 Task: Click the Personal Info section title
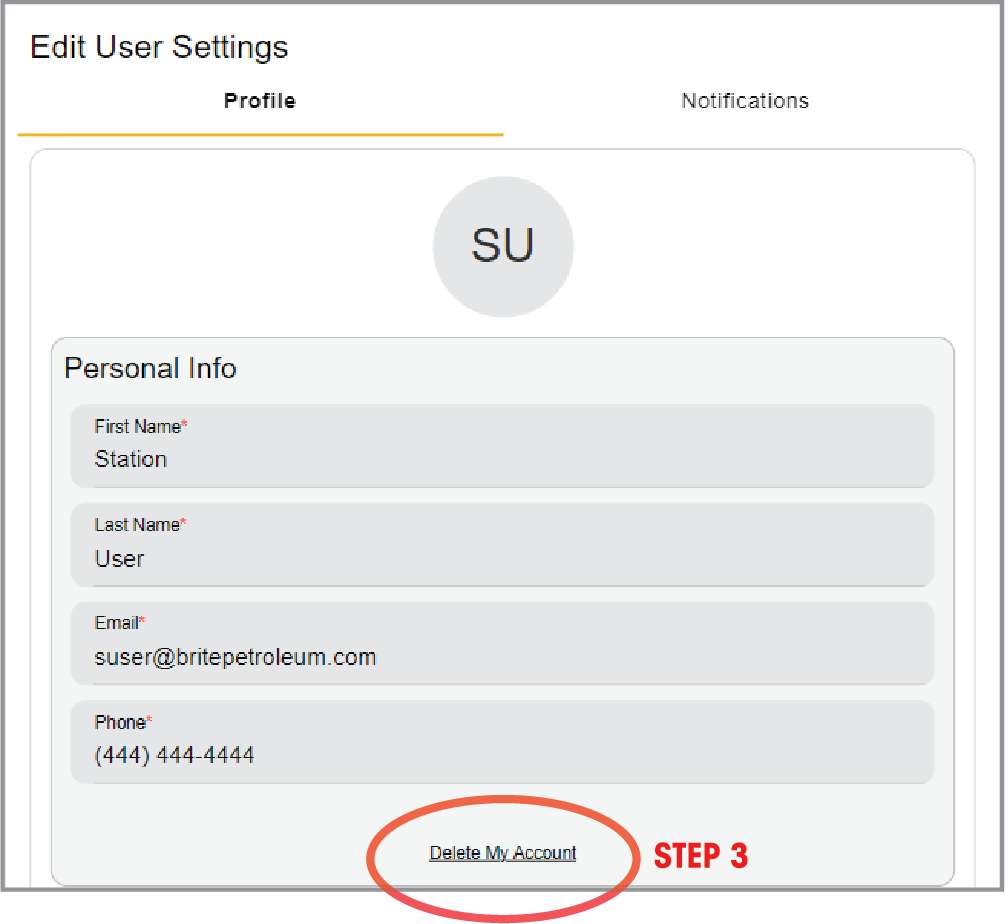click(x=150, y=368)
